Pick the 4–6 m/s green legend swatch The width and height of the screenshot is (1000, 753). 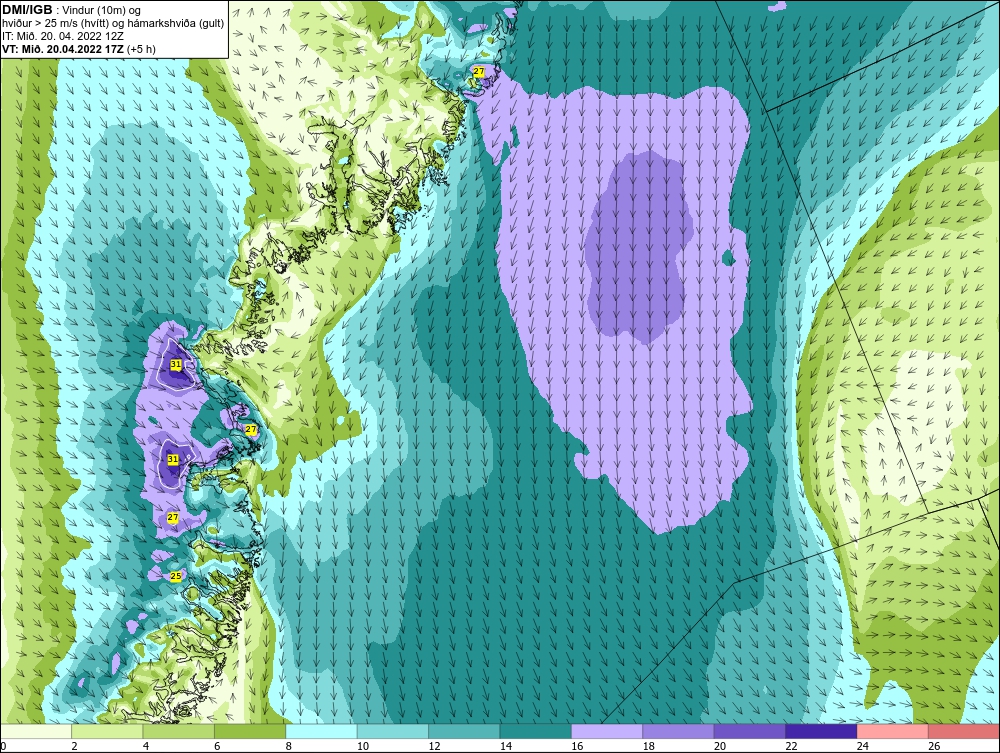pyautogui.click(x=179, y=731)
